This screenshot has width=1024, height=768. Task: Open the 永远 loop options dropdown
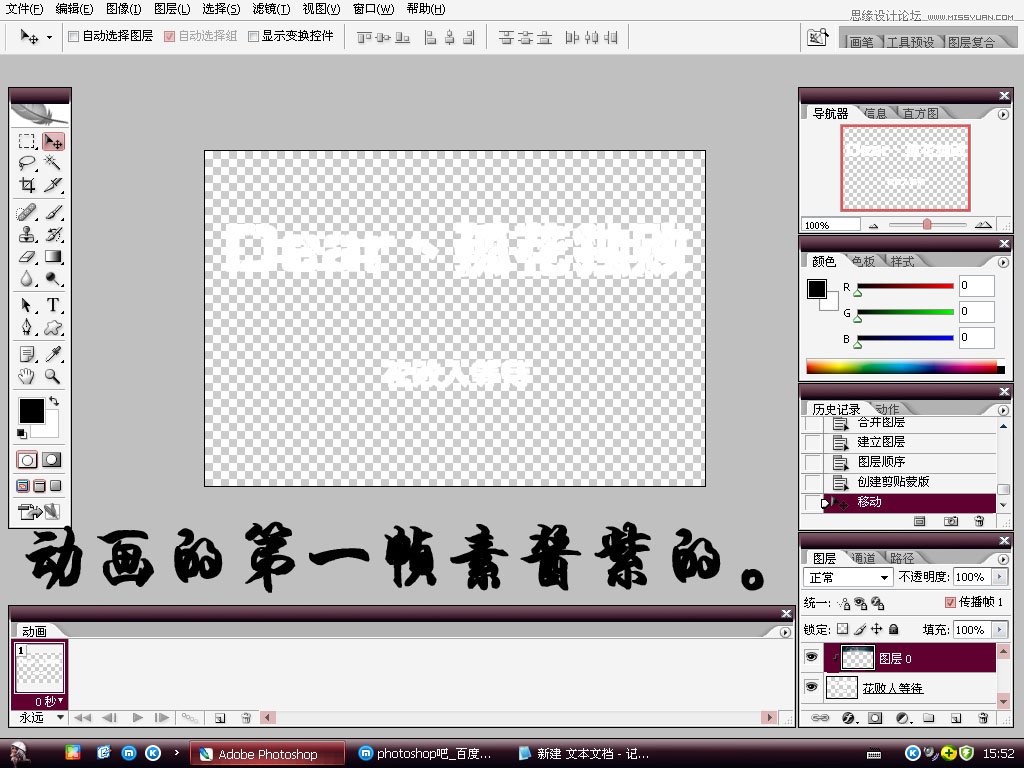click(39, 717)
